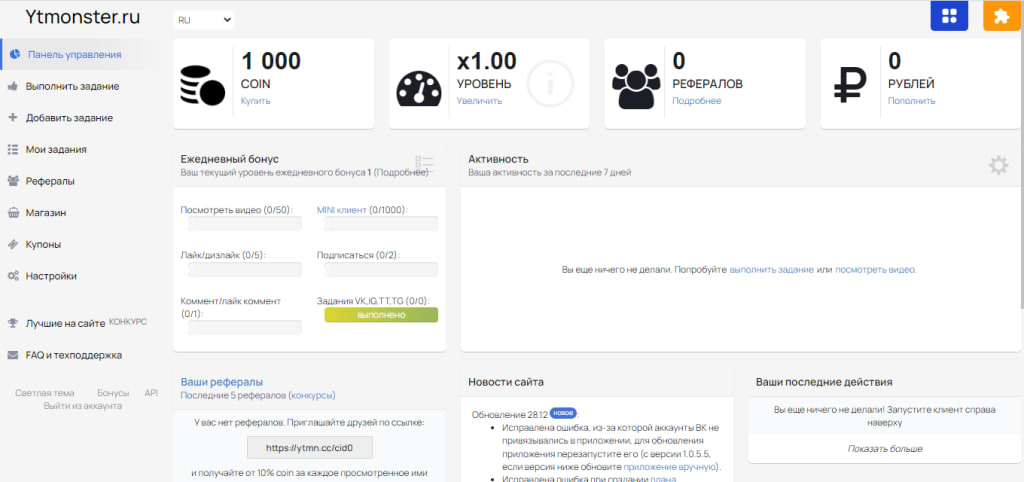Select Добавить задание in sidebar
This screenshot has width=1024, height=482.
(69, 118)
